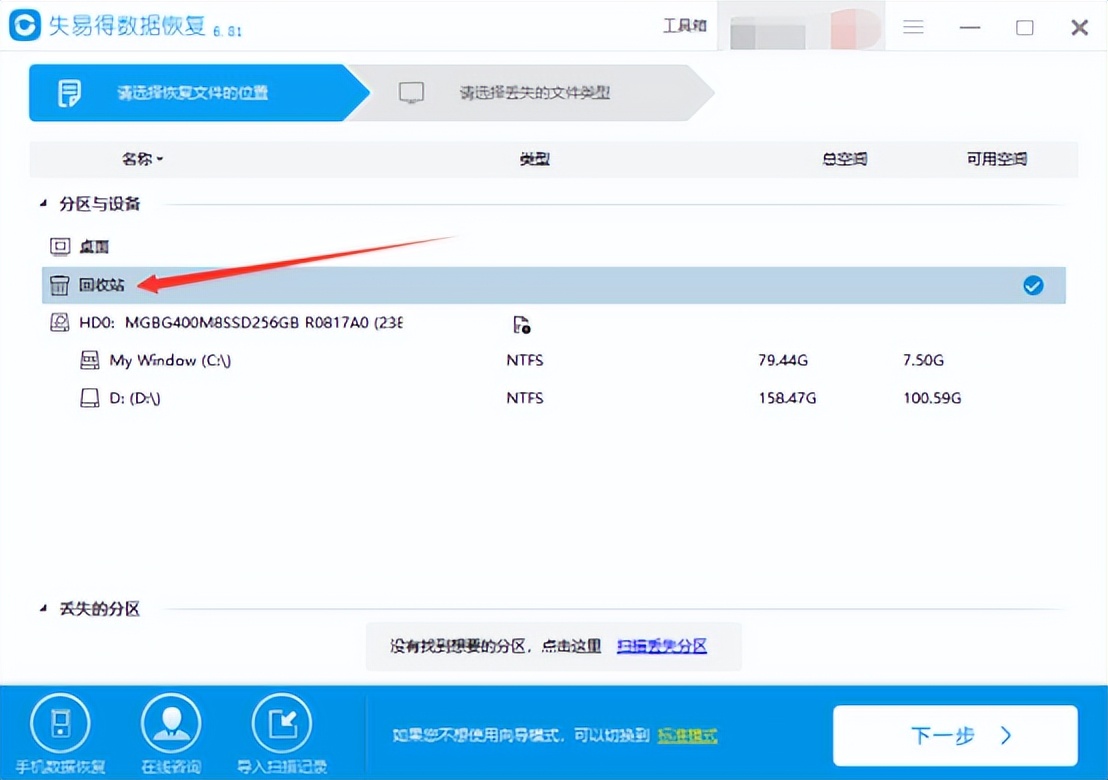Click the 桌面 desktop icon in list
The width and height of the screenshot is (1108, 780).
60,246
